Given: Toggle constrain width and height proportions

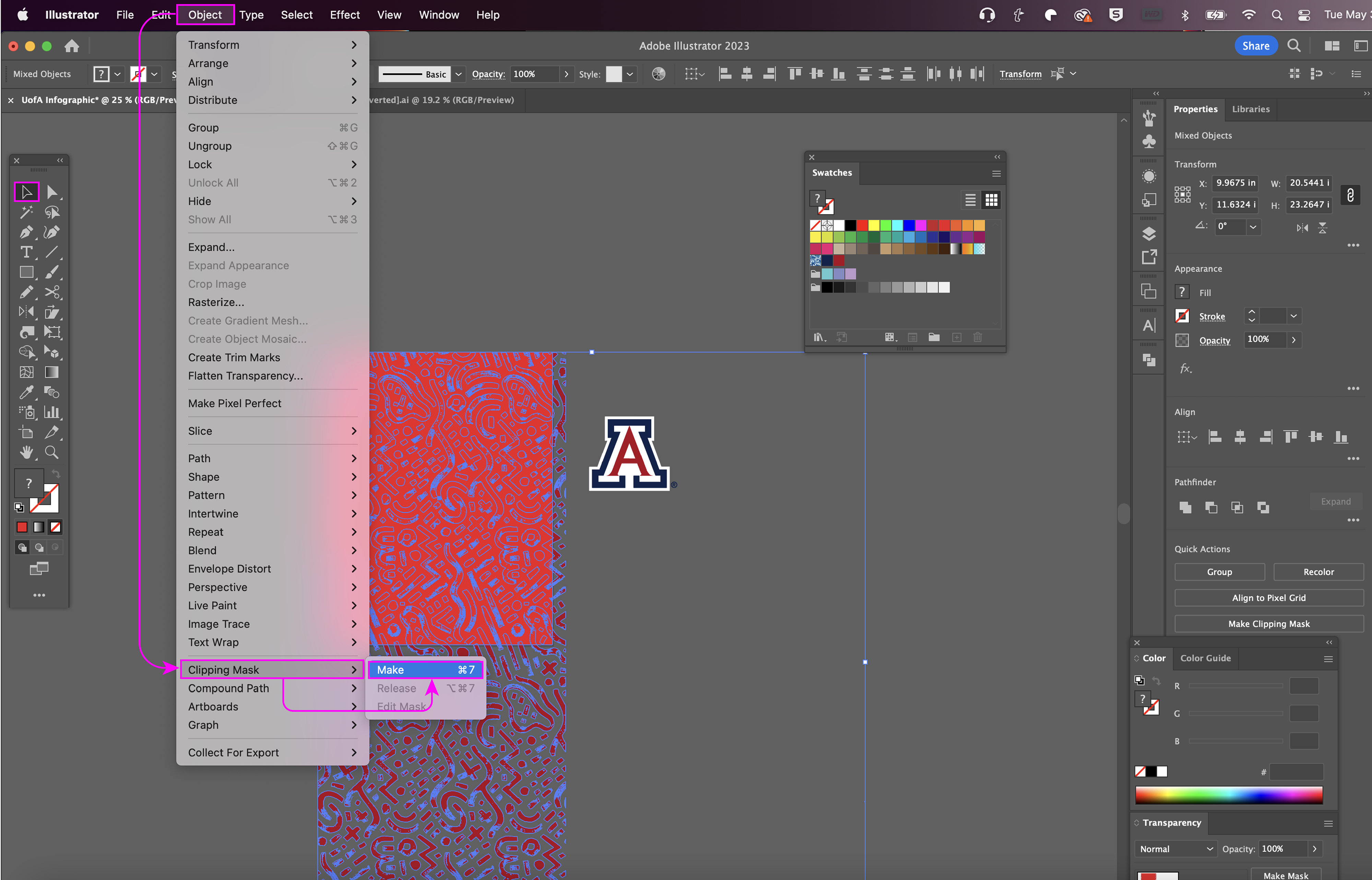Looking at the screenshot, I should 1350,195.
